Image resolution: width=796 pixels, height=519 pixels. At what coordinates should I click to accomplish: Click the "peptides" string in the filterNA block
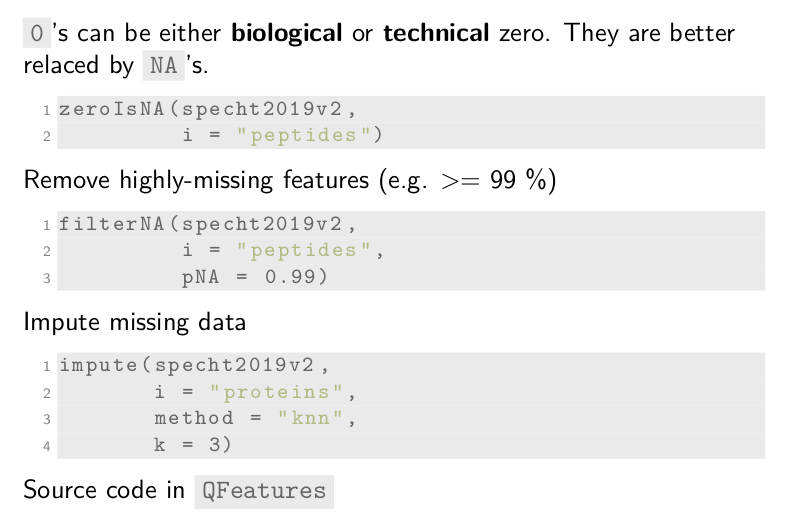312,250
